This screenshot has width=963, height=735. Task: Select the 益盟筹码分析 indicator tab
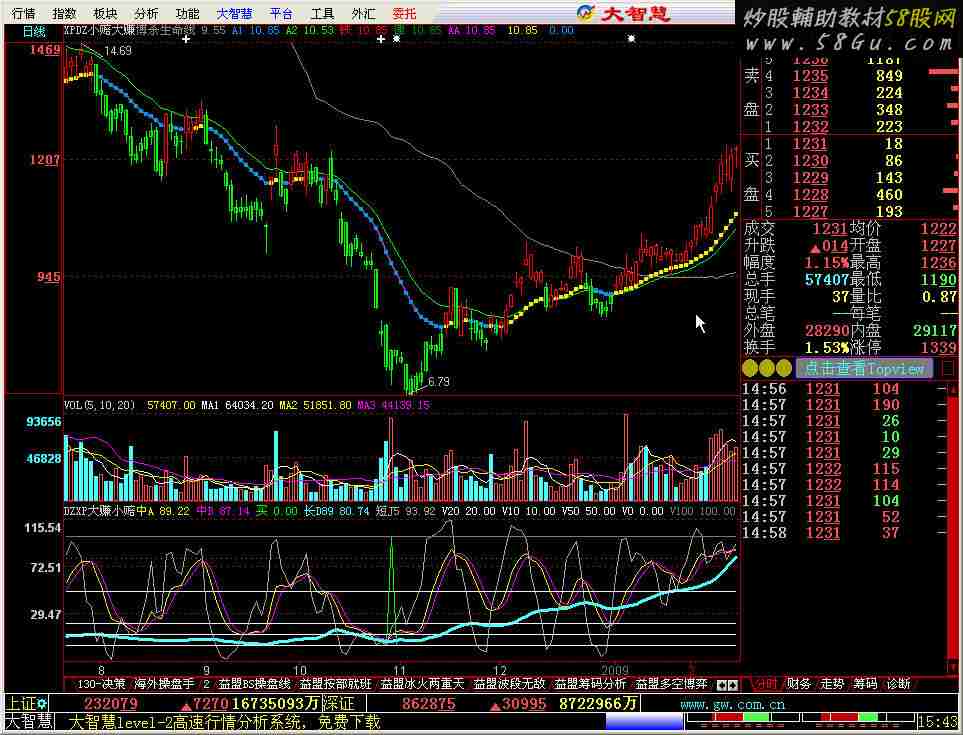coord(590,683)
